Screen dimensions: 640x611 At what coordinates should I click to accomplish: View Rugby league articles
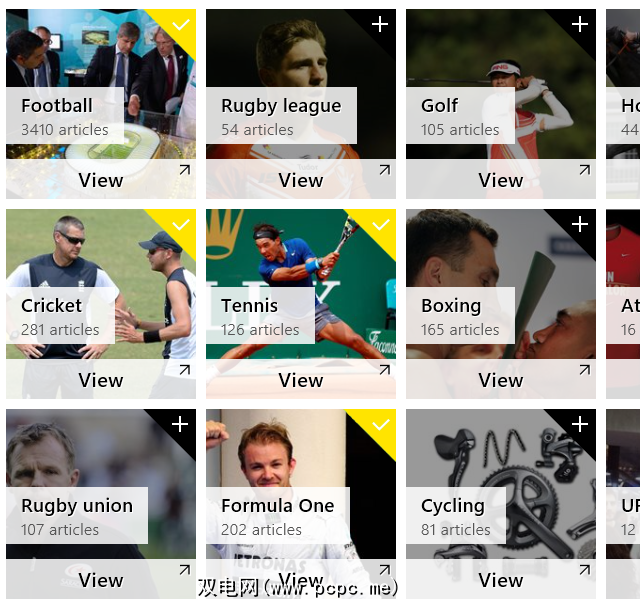pyautogui.click(x=301, y=180)
